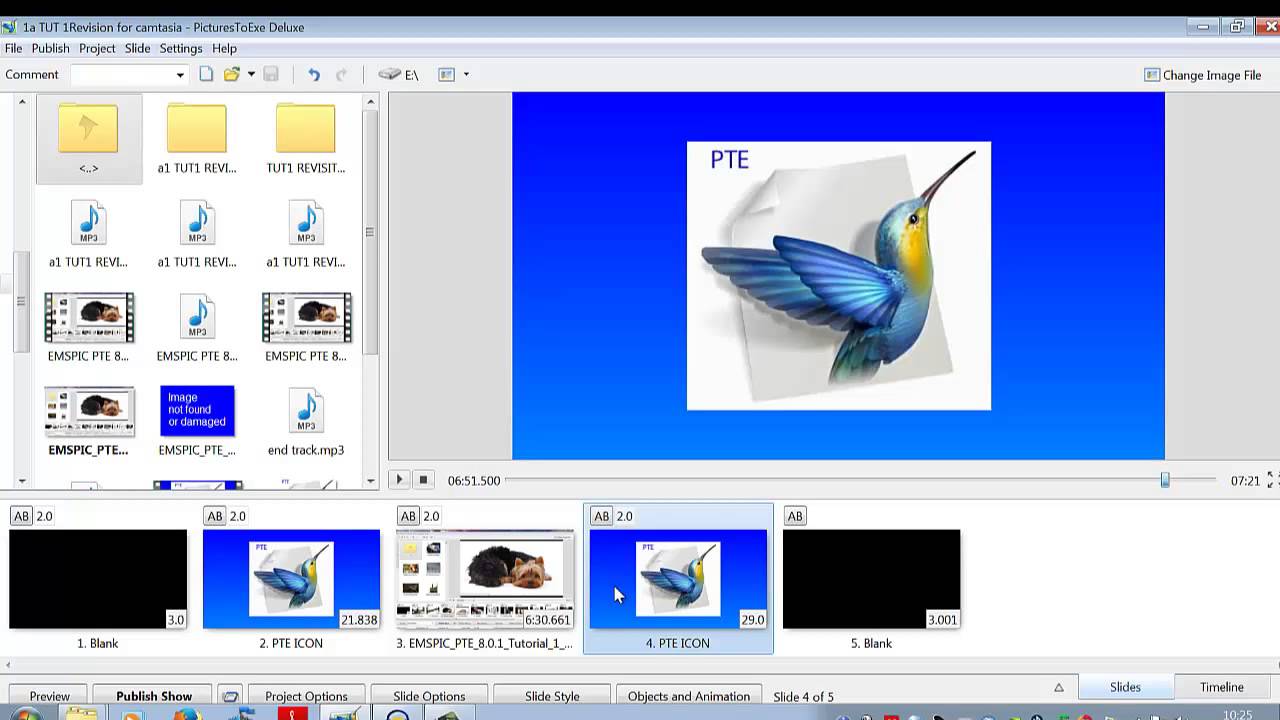
Task: Select slide 4 PTE ICON thumbnail
Action: pos(678,579)
